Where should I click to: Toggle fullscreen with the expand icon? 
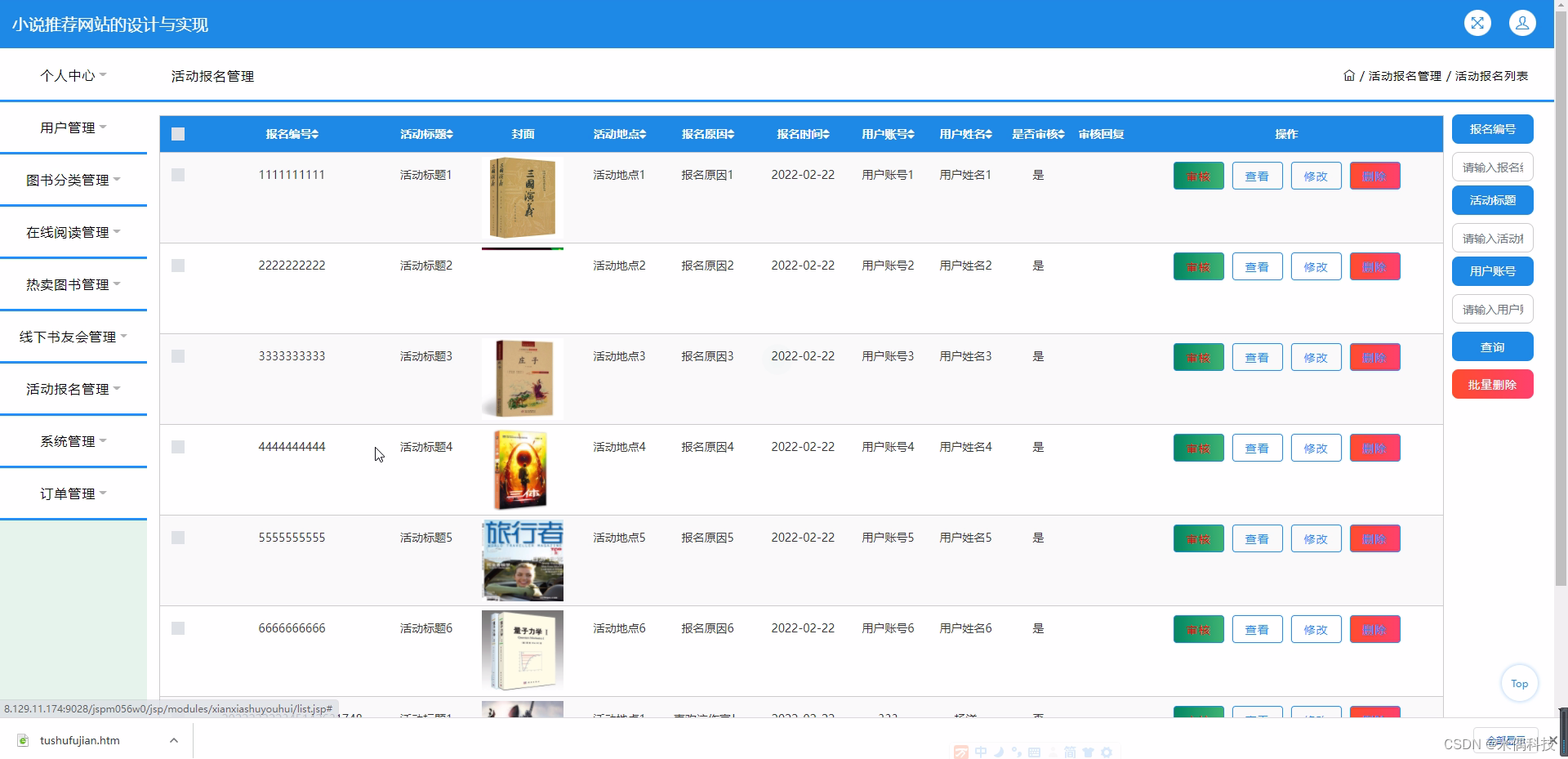click(1477, 23)
